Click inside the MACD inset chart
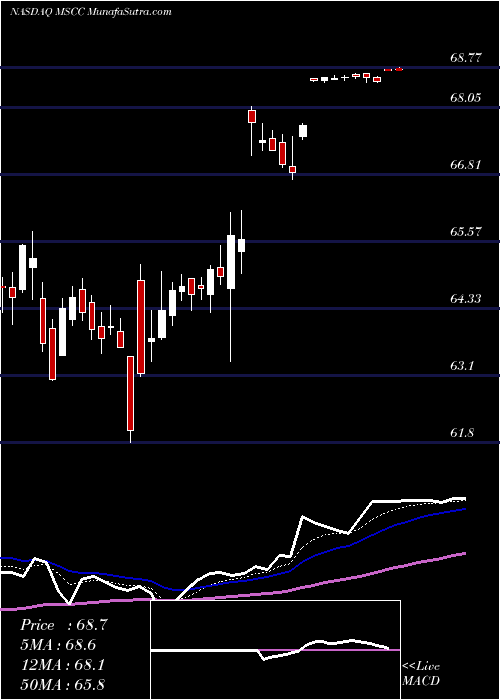Screen dimensions: 500x700 [x=275, y=650]
